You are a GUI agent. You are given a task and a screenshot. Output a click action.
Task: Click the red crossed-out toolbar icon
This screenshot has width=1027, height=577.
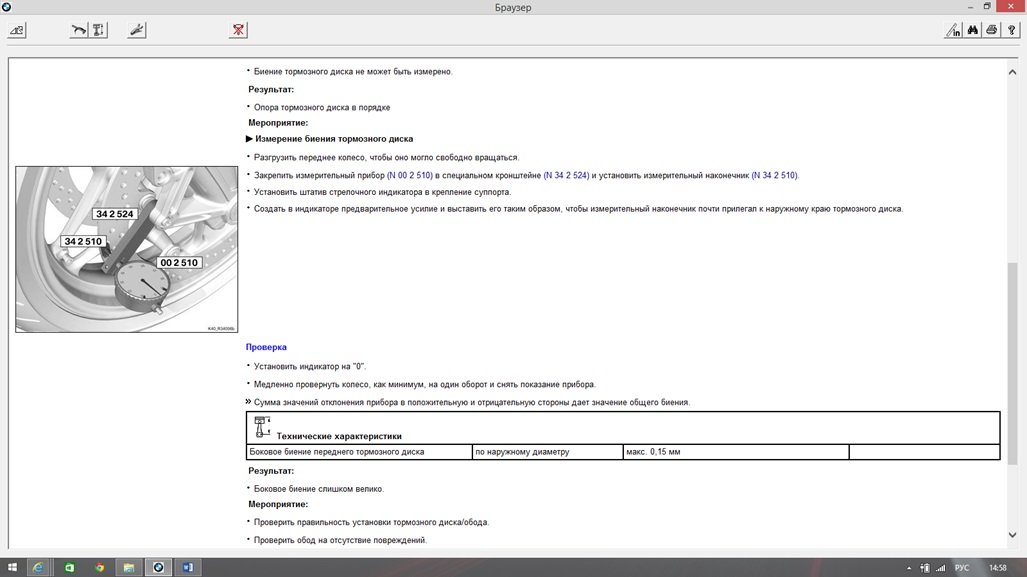point(238,30)
